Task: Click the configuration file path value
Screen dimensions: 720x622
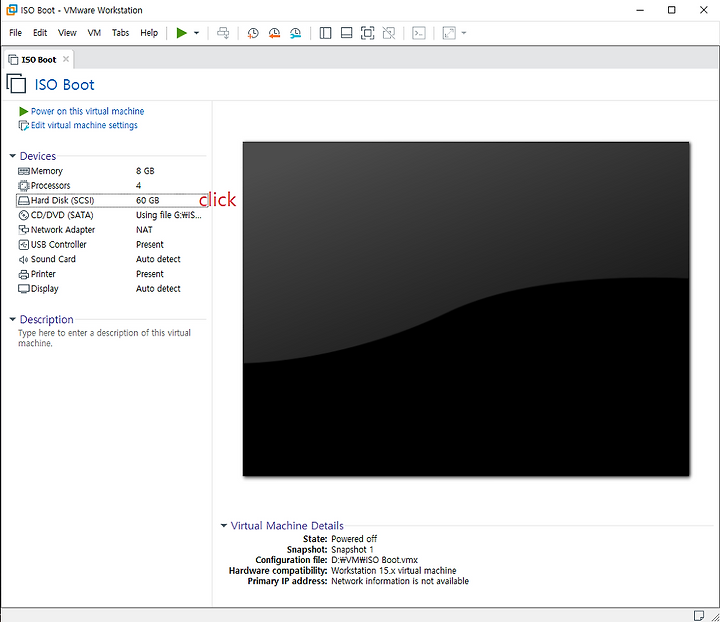Action: pos(374,560)
